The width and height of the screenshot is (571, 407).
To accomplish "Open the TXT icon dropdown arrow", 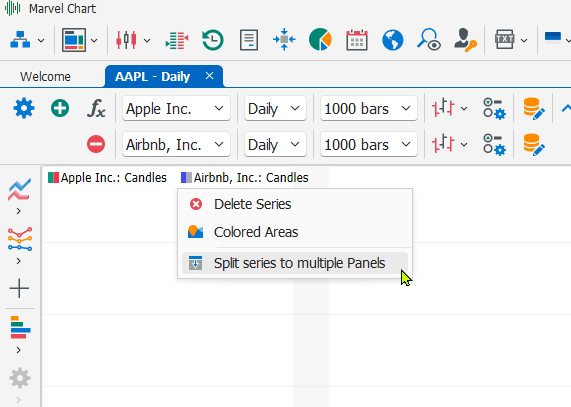I will tap(524, 40).
